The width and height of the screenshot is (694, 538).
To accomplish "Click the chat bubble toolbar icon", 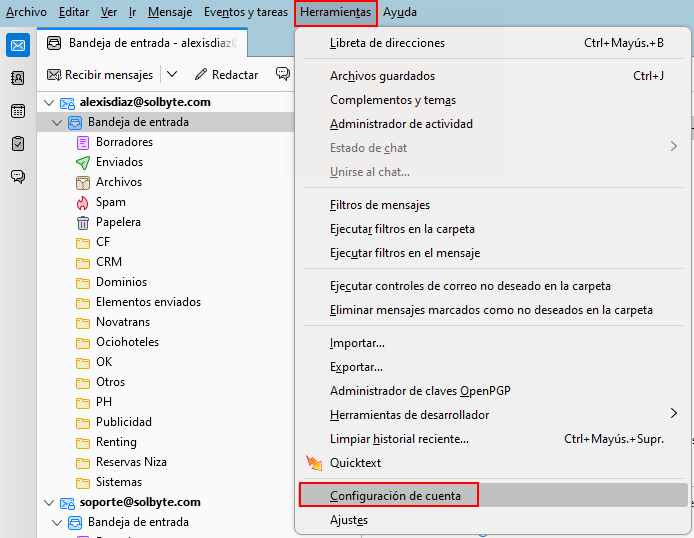I will coord(282,73).
